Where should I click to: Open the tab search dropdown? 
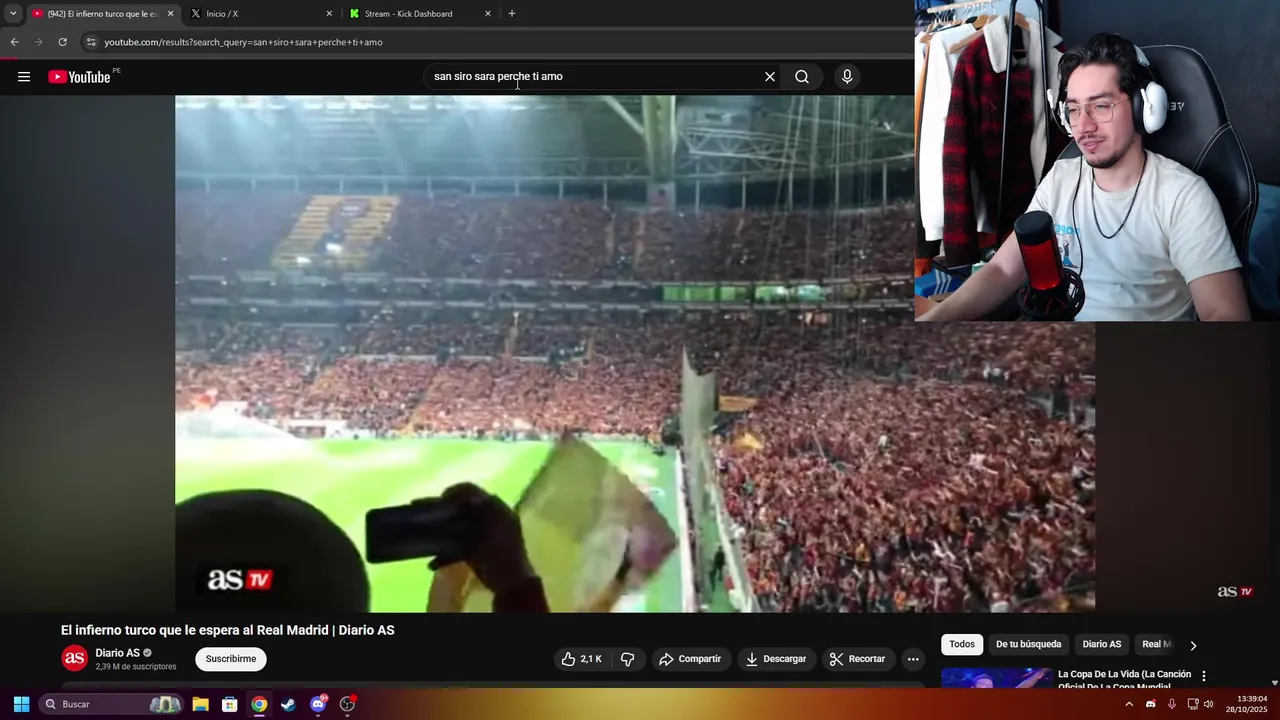pos(13,14)
